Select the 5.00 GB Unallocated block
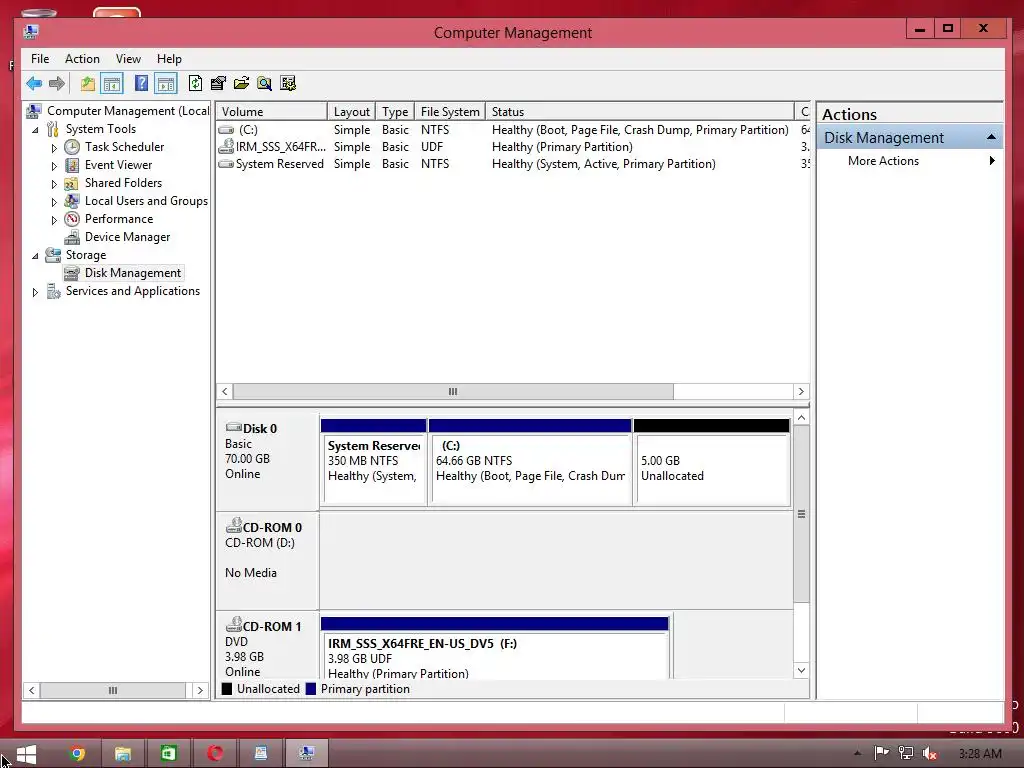Viewport: 1024px width, 768px height. [712, 462]
